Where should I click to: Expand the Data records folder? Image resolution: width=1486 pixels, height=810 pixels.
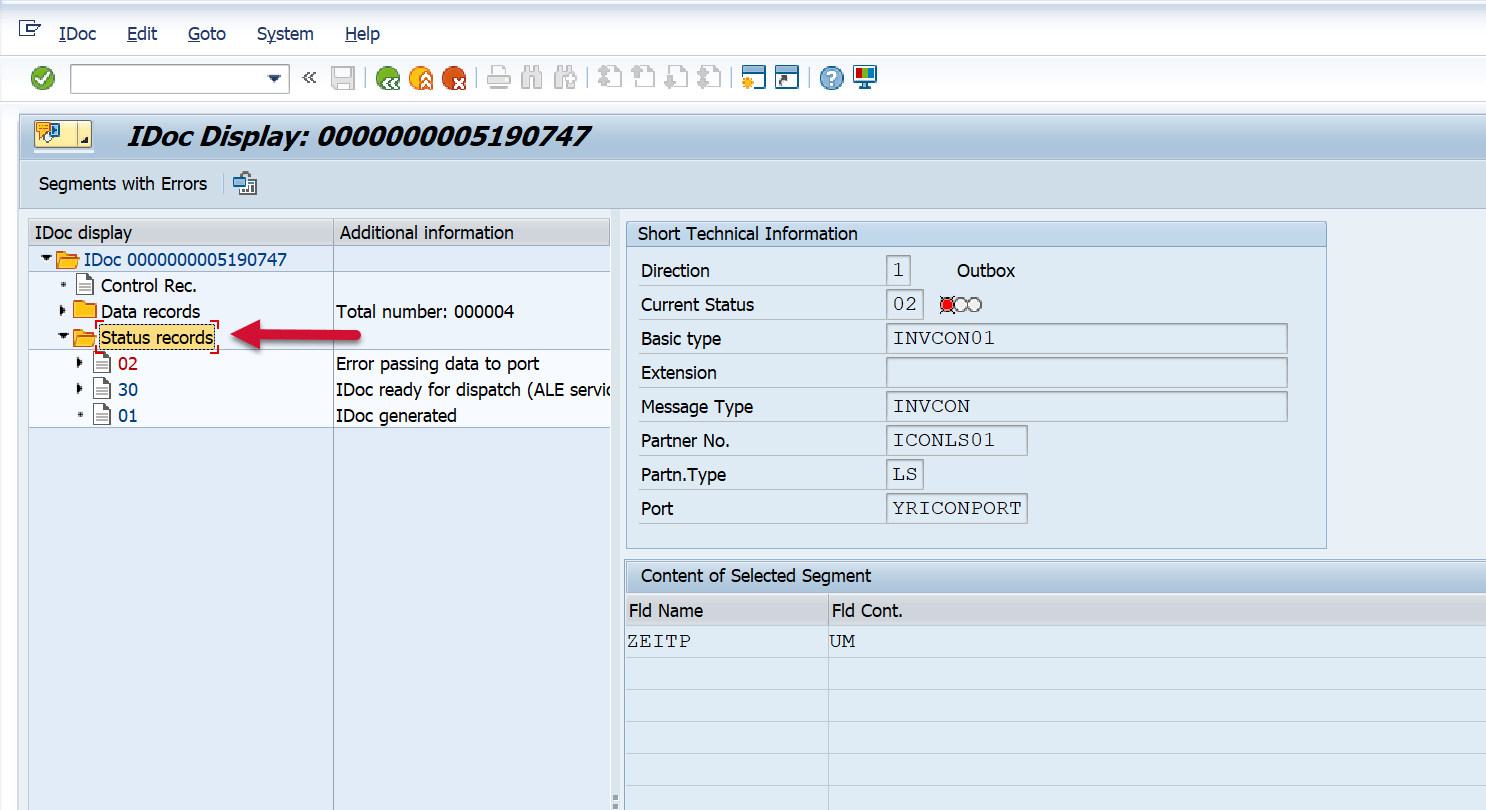click(63, 311)
